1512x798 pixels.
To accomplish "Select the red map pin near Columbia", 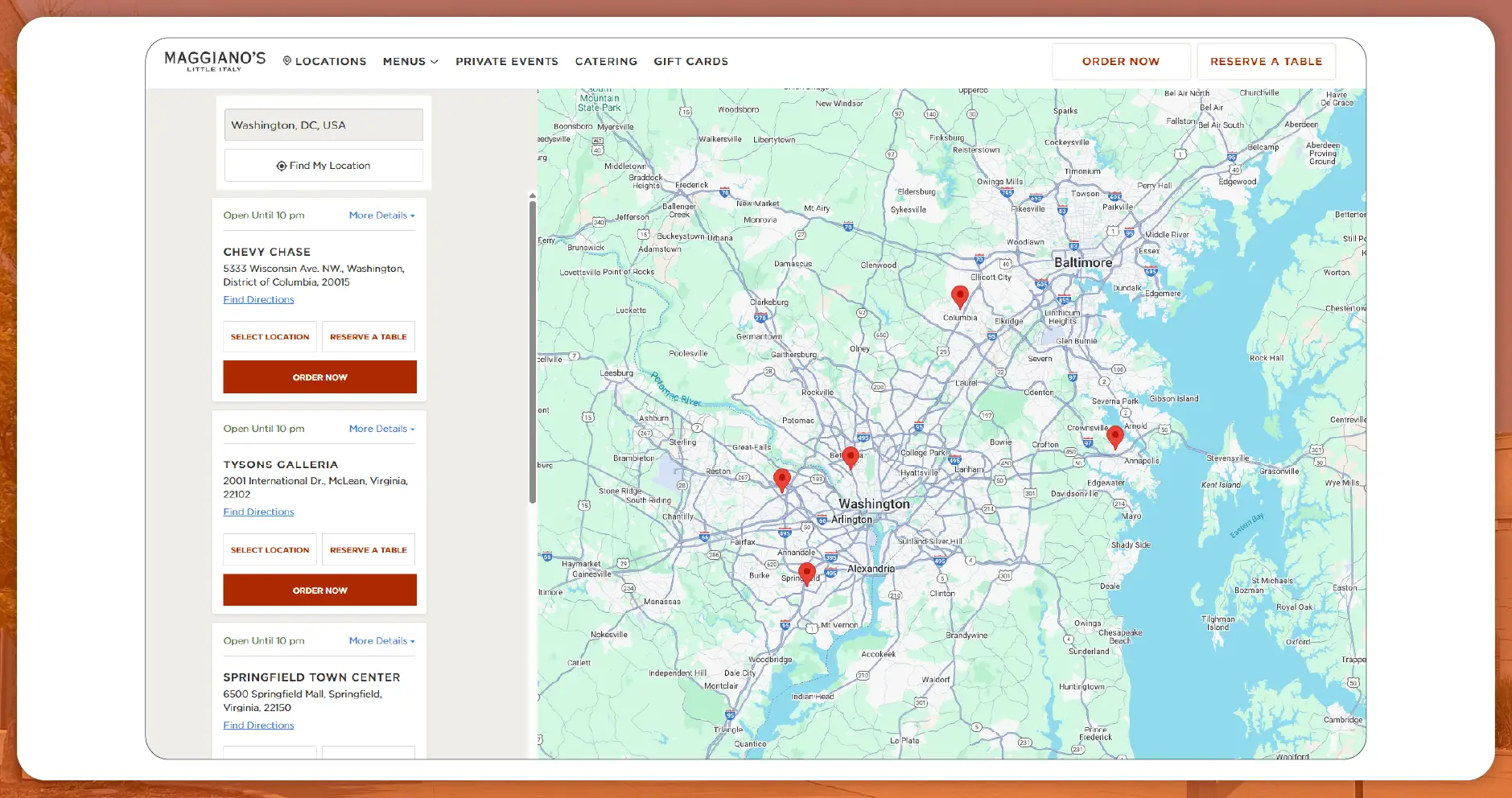I will tap(960, 296).
